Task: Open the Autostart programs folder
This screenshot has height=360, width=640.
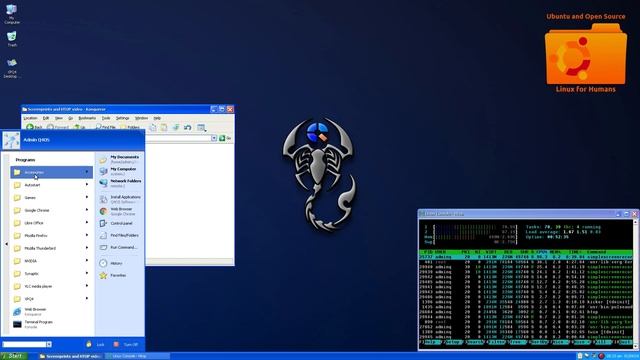Action: tap(51, 185)
